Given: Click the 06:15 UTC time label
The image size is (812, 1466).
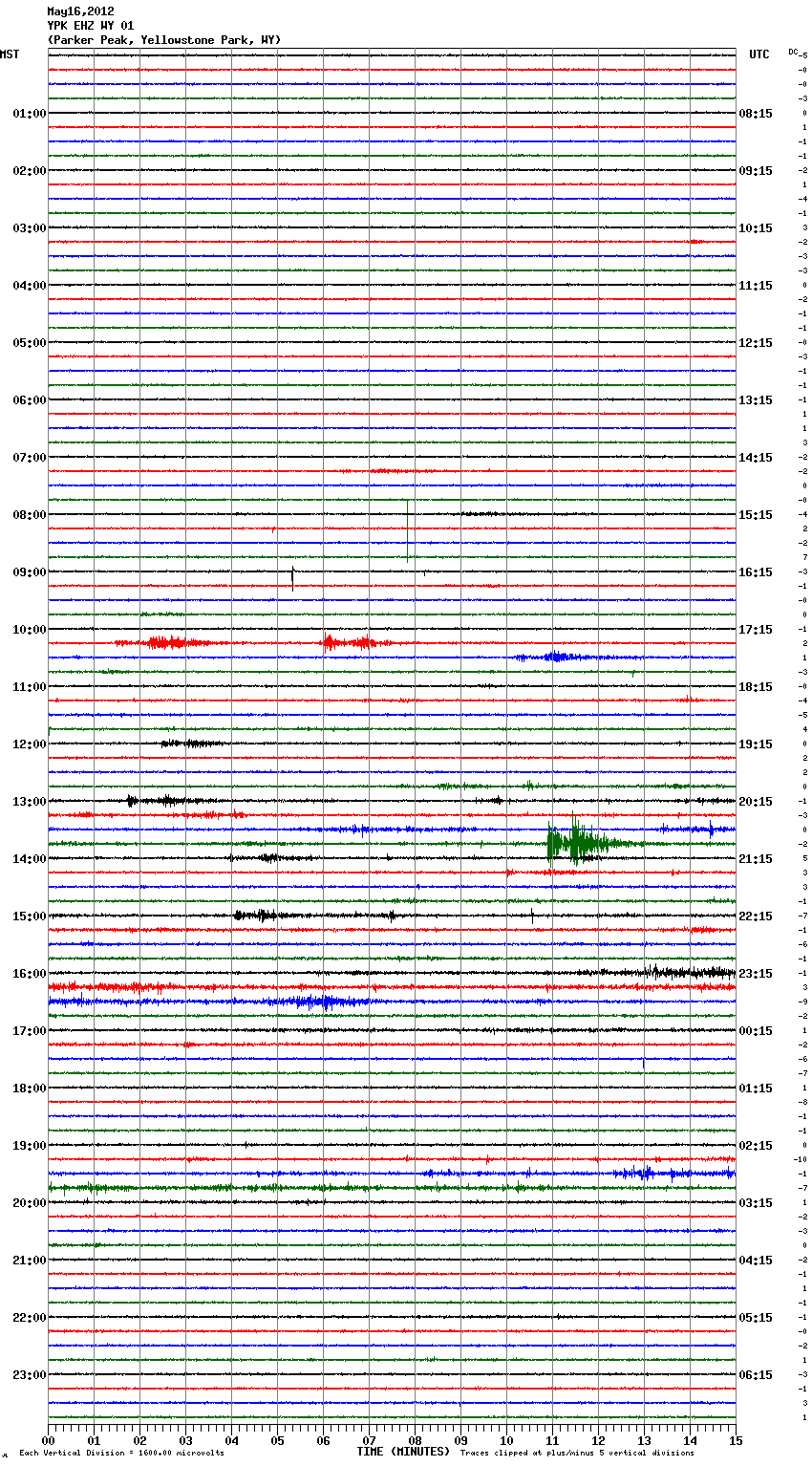Looking at the screenshot, I should (756, 1375).
